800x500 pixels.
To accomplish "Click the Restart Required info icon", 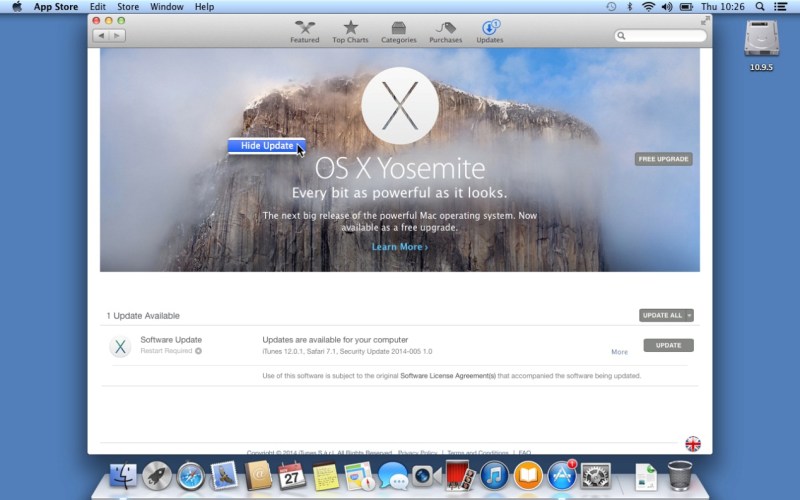I will [x=198, y=351].
